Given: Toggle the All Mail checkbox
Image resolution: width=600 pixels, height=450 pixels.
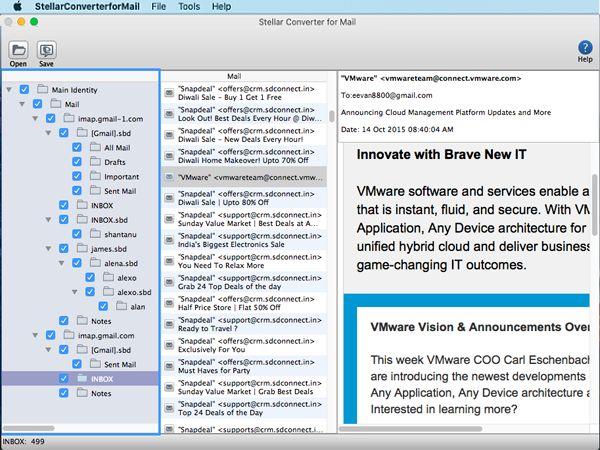Looking at the screenshot, I should (x=77, y=147).
